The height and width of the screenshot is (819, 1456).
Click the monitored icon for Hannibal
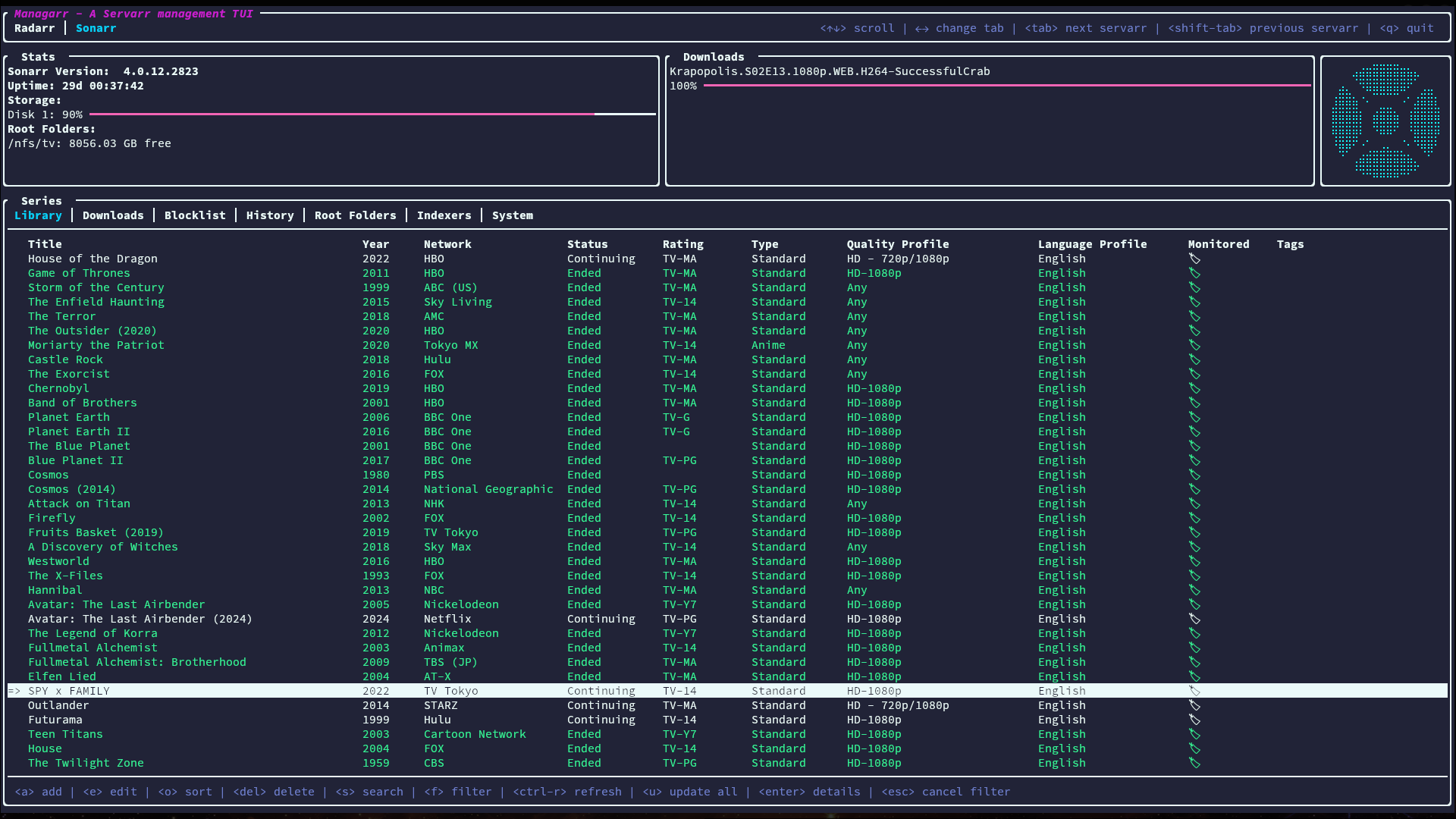[x=1194, y=590]
